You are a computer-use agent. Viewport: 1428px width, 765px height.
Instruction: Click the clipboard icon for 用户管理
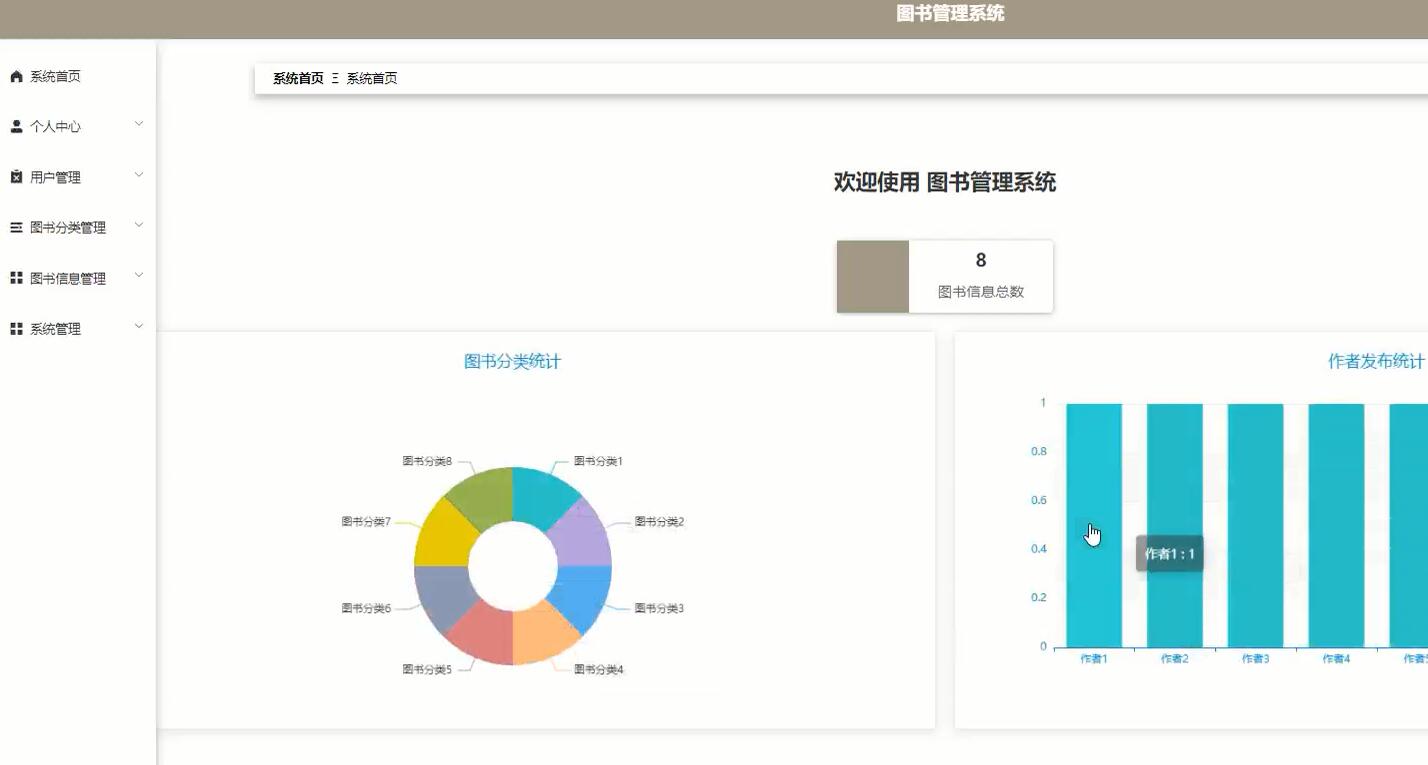pyautogui.click(x=16, y=177)
